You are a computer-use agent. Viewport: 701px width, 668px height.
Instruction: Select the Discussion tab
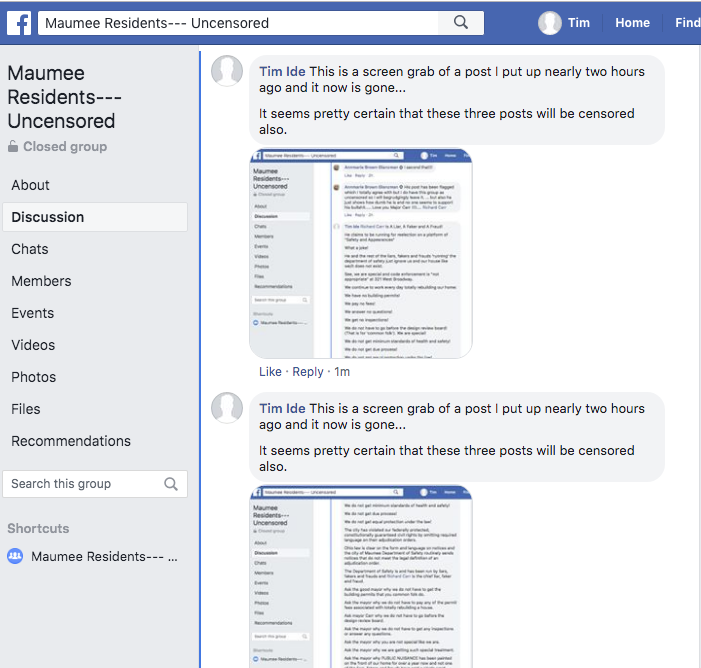pos(48,217)
